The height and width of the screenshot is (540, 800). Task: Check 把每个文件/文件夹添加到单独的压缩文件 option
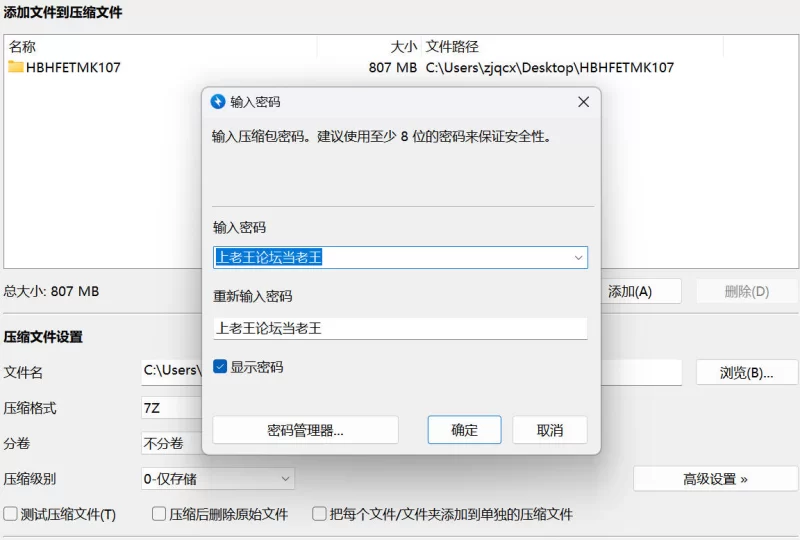320,514
